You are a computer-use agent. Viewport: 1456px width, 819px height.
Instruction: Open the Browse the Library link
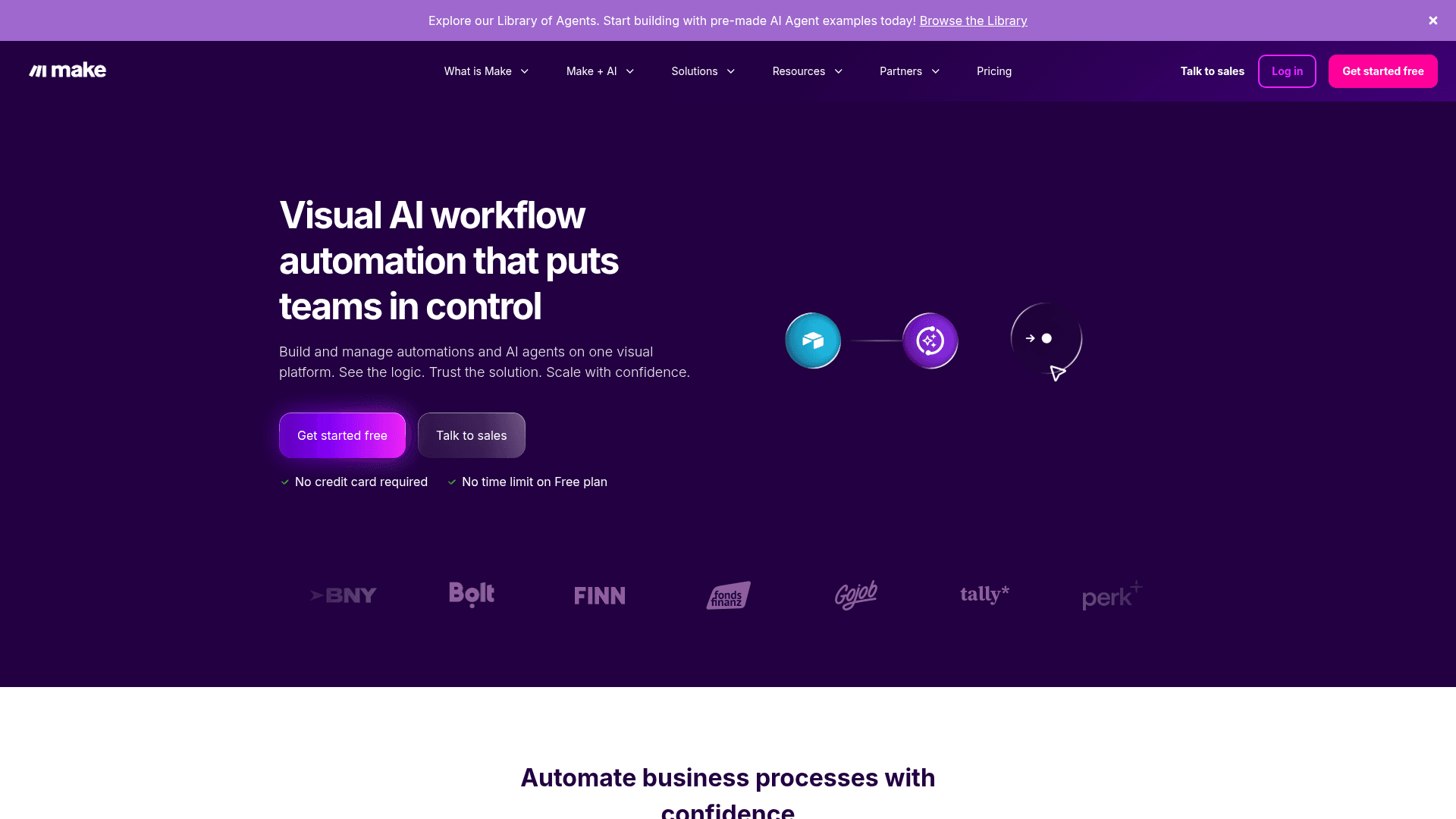tap(973, 20)
